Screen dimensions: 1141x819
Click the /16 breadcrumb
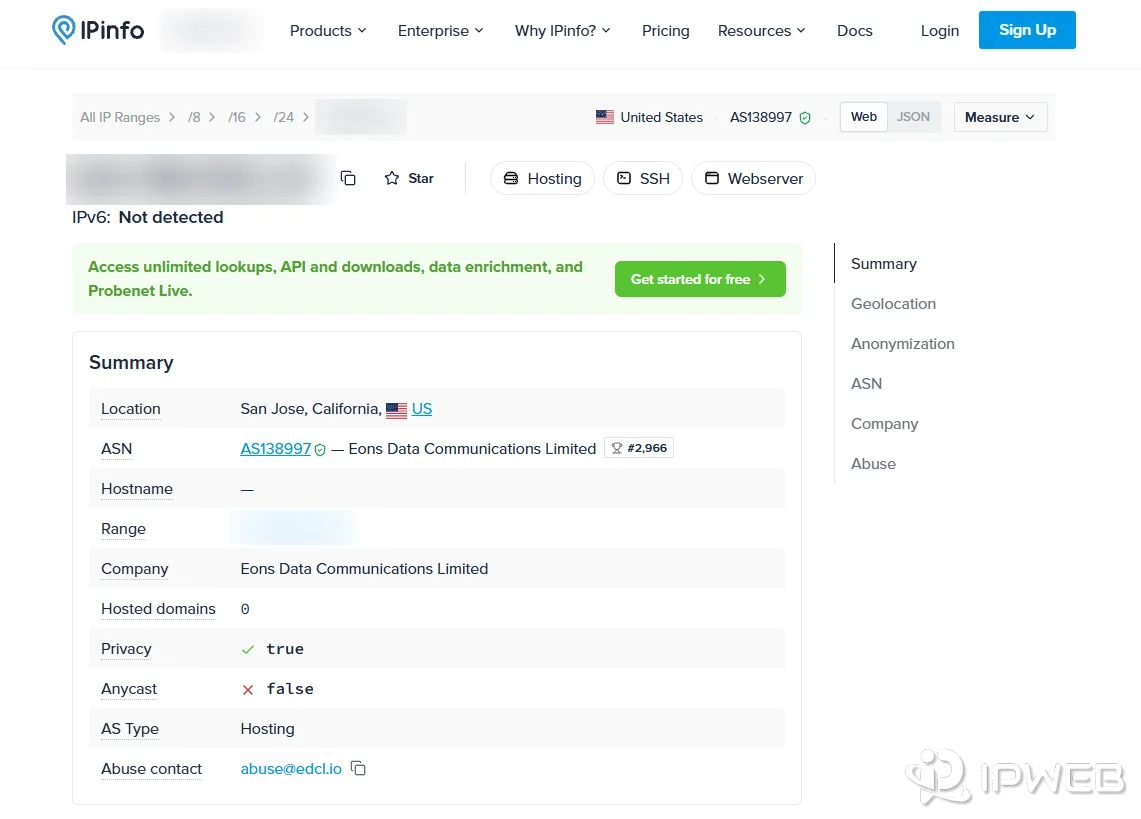pos(236,117)
